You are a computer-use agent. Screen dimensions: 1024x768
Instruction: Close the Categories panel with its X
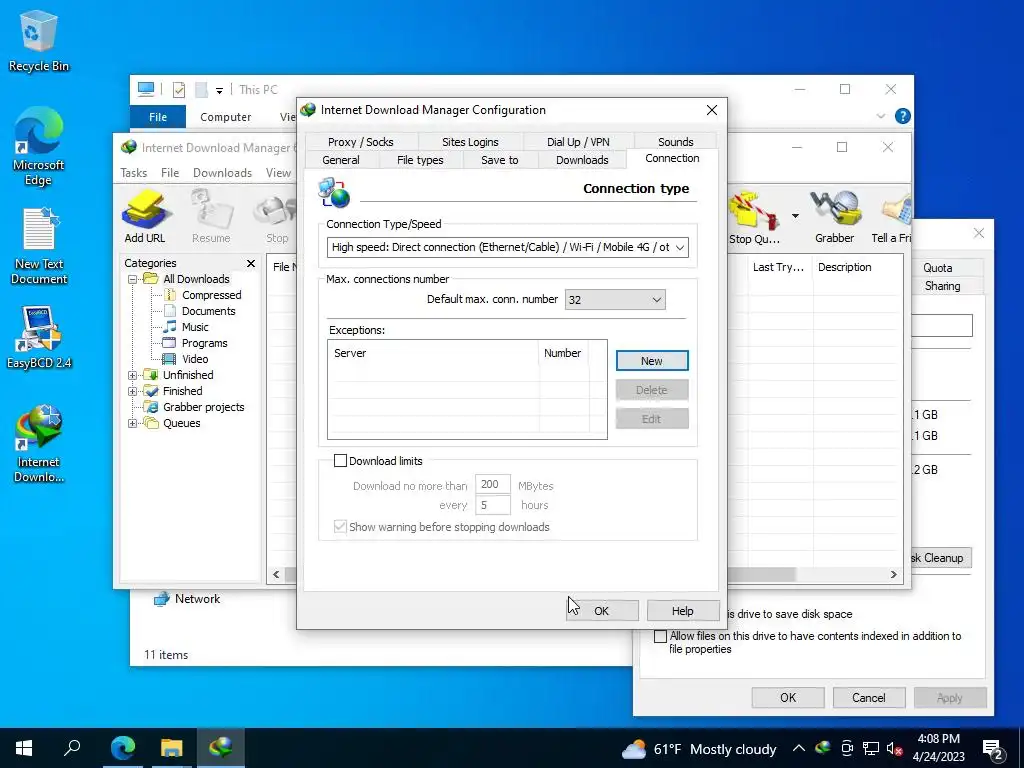tap(251, 263)
